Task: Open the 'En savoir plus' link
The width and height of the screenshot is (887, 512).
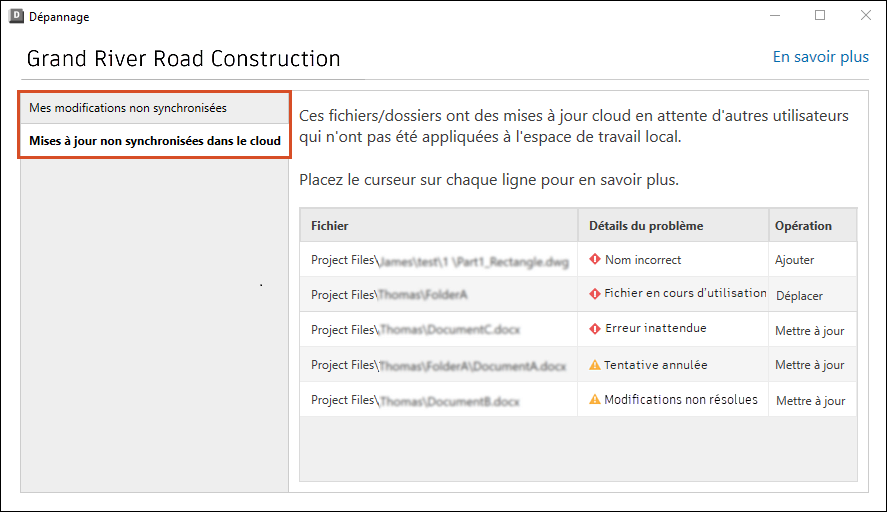Action: 820,57
